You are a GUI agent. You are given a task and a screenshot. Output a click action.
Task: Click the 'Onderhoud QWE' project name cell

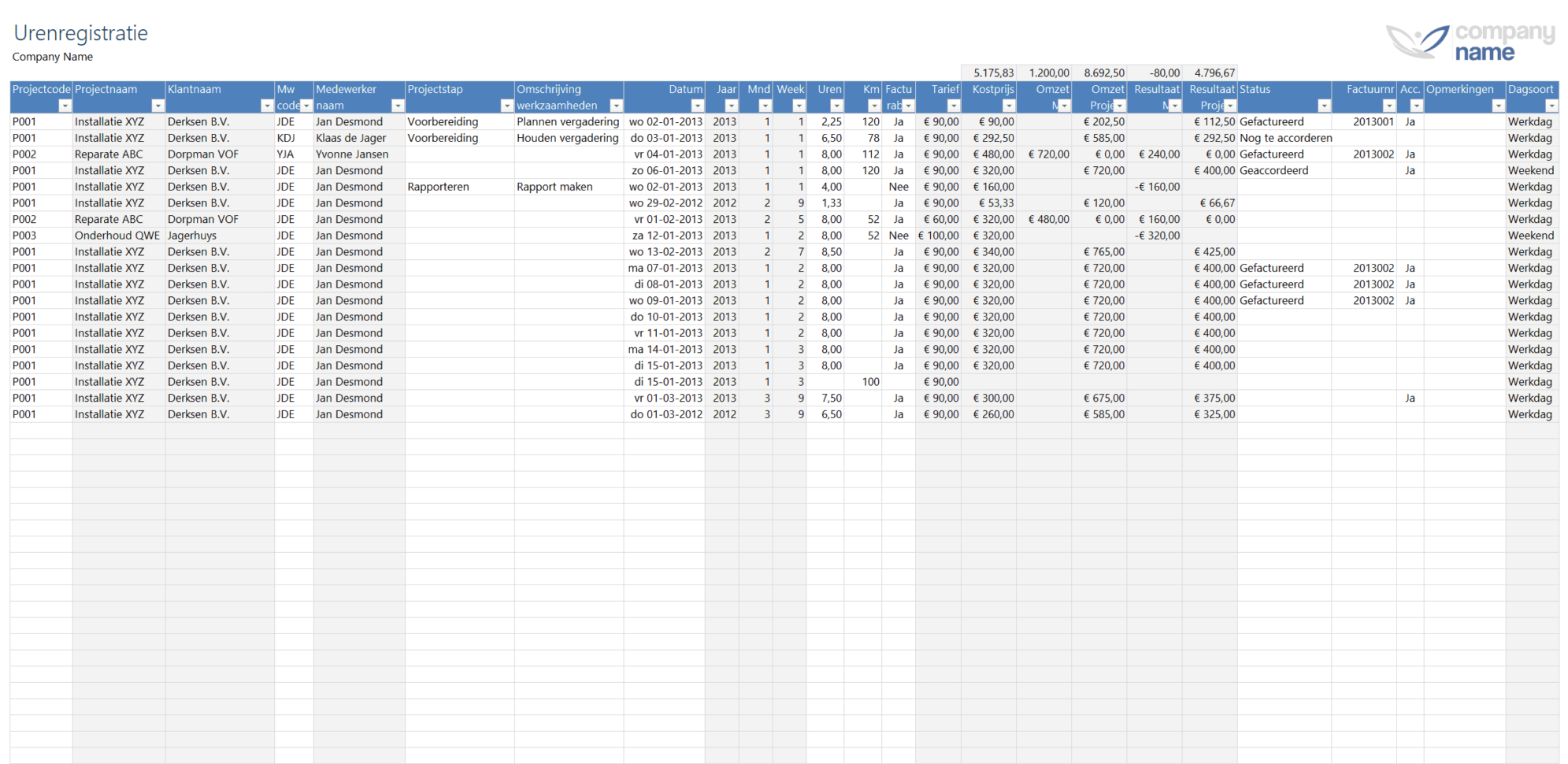117,236
